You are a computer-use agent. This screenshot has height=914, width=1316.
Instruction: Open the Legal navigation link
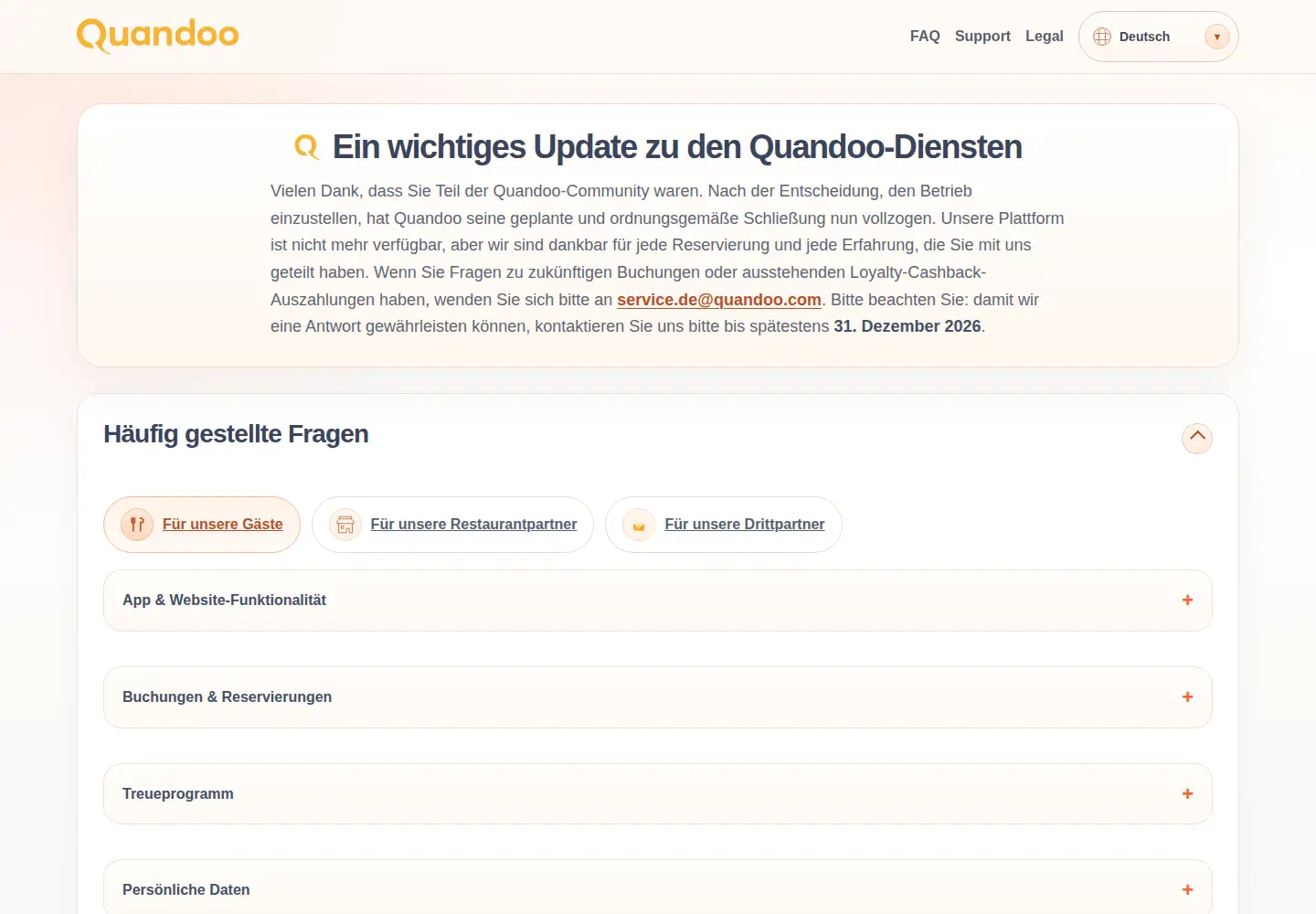[x=1044, y=36]
